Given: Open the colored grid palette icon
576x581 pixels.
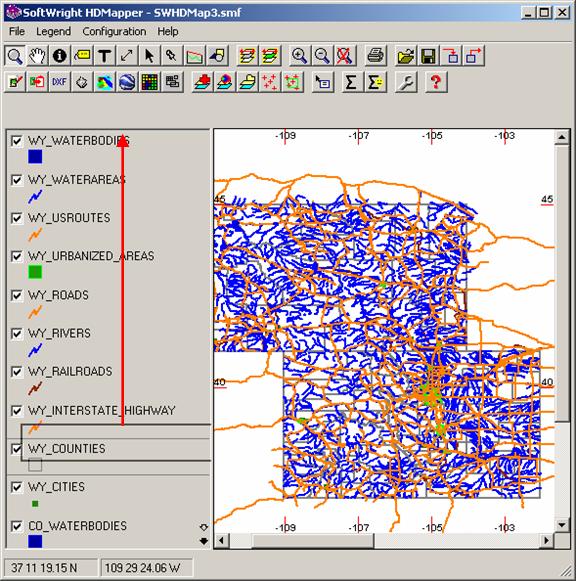Looking at the screenshot, I should (149, 82).
